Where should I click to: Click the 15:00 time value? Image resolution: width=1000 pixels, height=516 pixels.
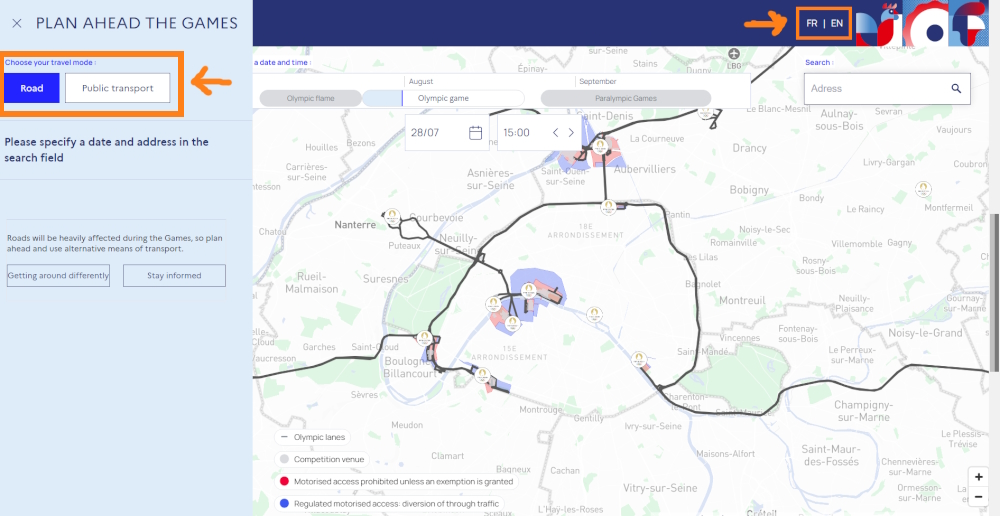(x=516, y=133)
